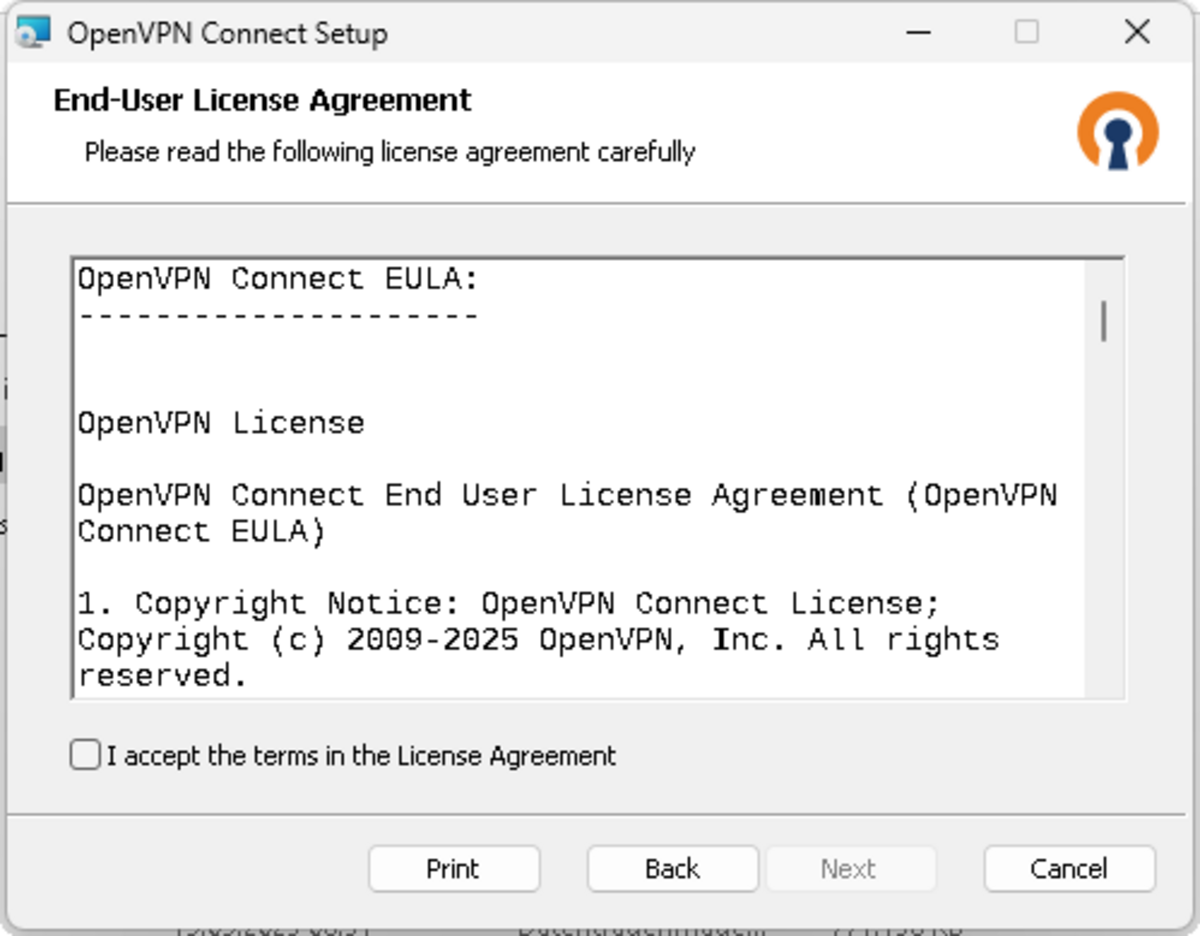Print the license agreement
The image size is (1200, 936).
coord(453,868)
